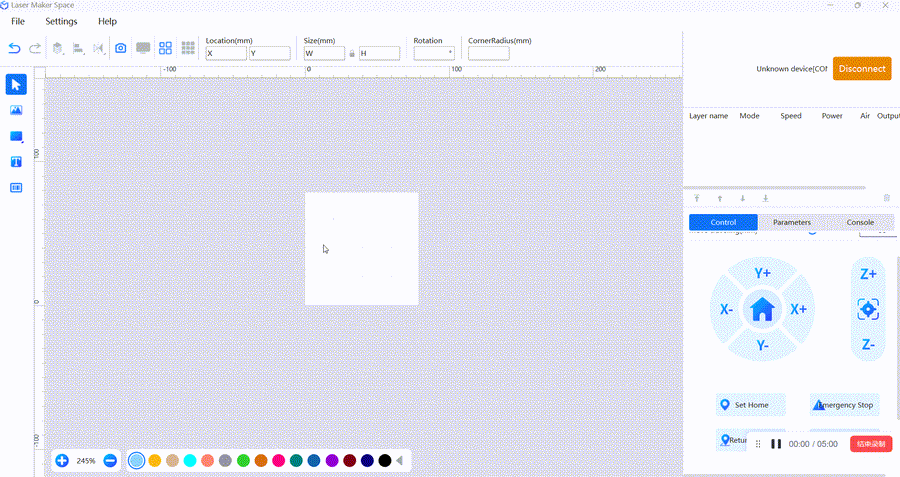Screen dimensions: 900x477
Task: Jog the laser with Y+
Action: point(762,273)
